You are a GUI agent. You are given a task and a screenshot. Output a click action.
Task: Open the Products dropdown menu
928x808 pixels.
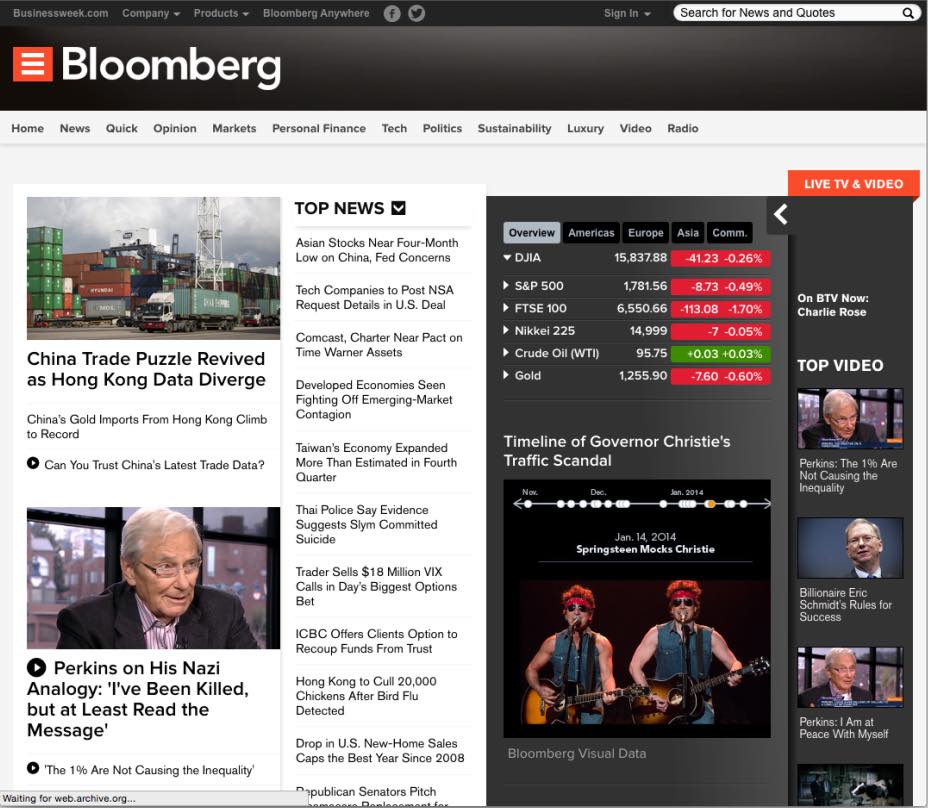click(x=221, y=13)
